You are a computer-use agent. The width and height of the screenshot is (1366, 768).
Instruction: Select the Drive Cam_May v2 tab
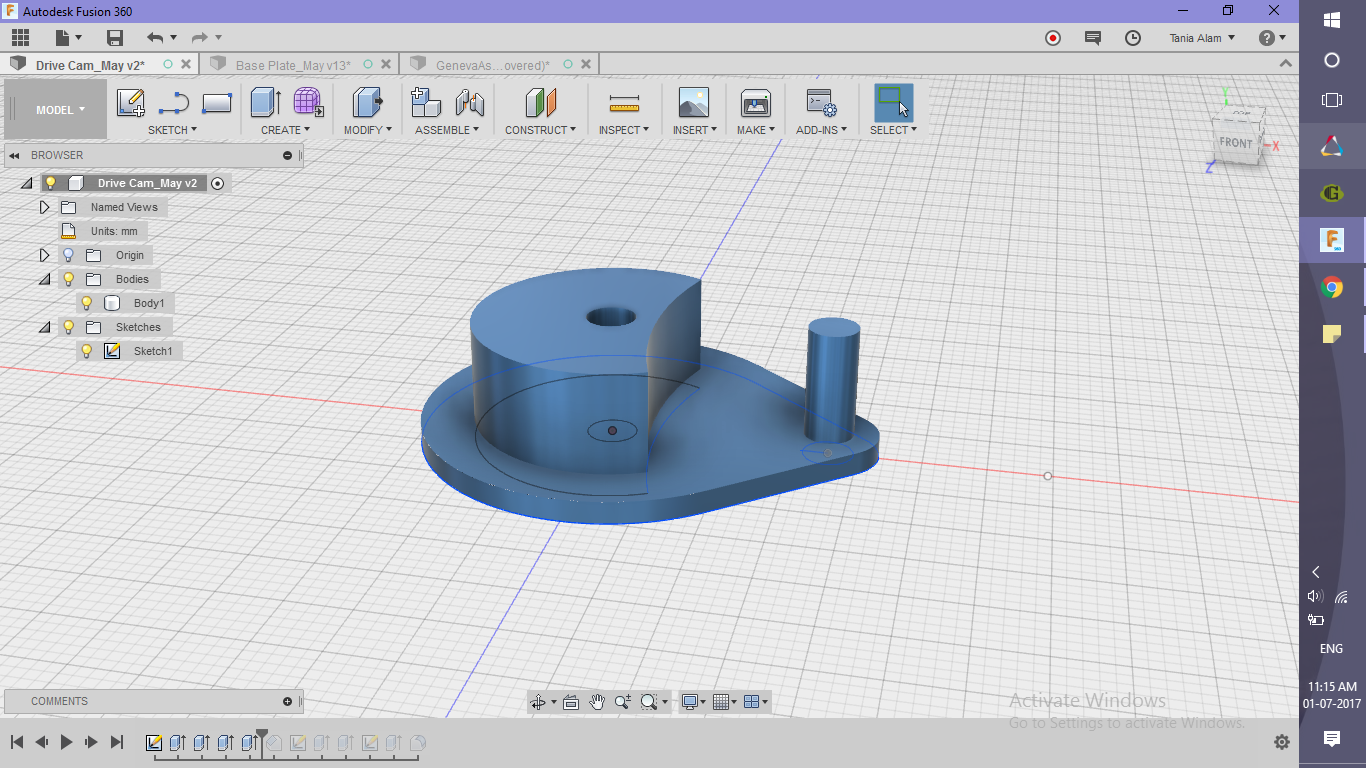click(x=90, y=65)
